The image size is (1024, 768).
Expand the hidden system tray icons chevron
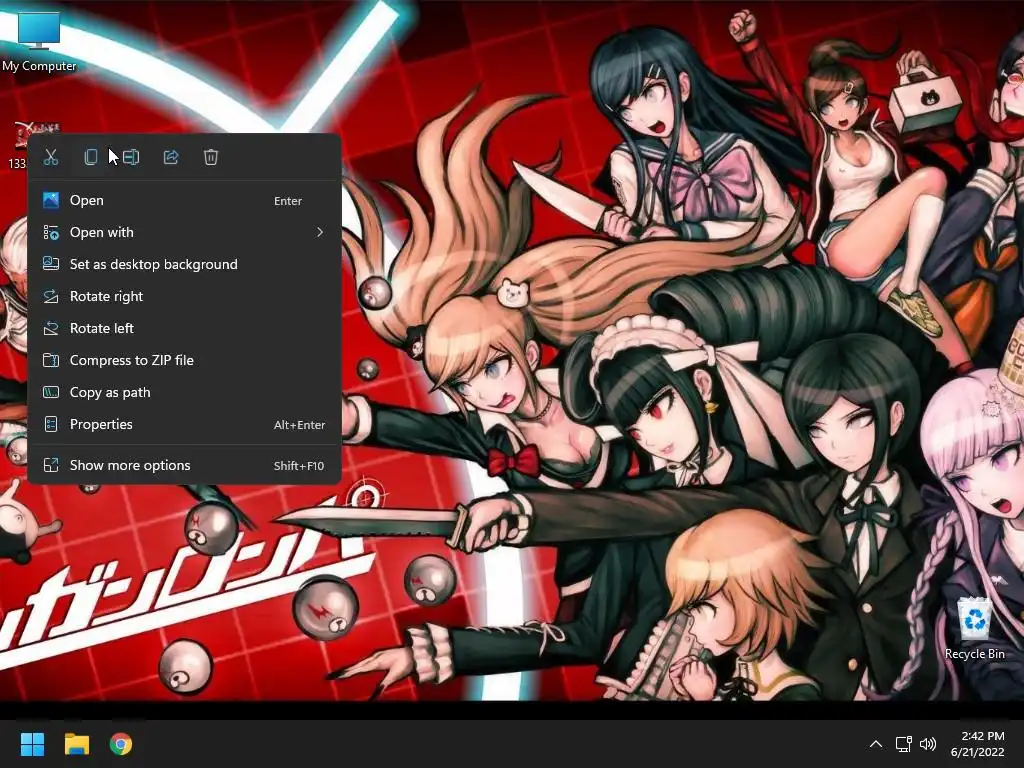(876, 744)
